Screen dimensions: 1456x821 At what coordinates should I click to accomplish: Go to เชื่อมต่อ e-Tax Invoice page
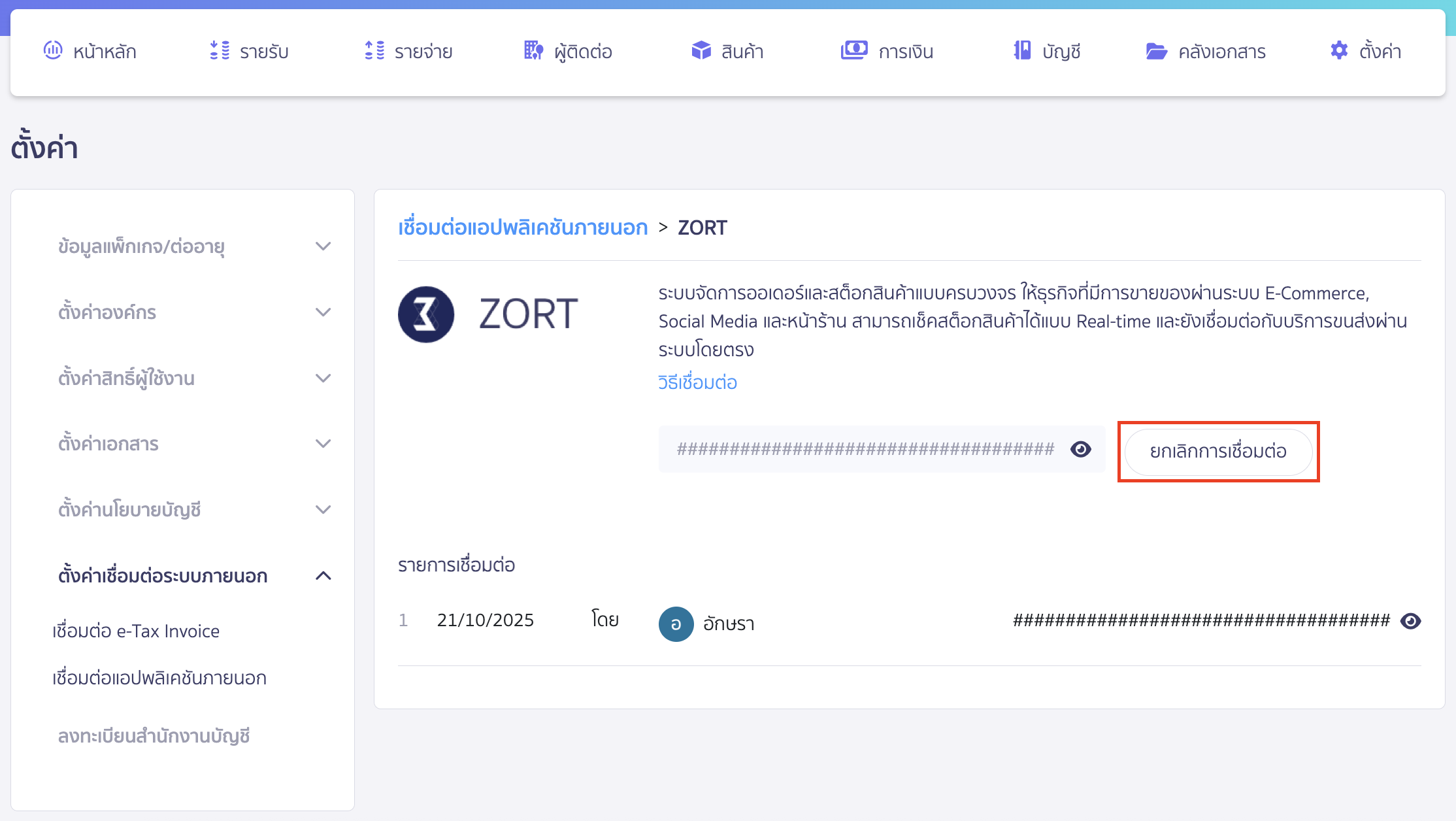click(136, 631)
